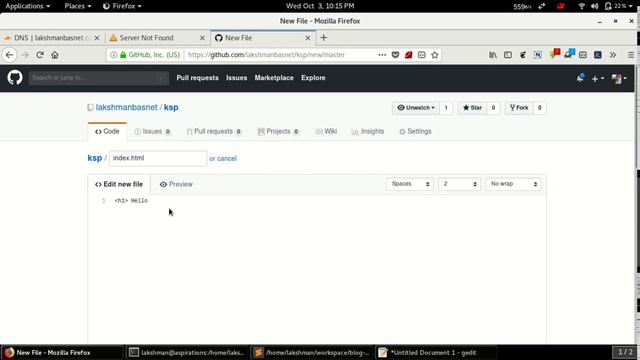The image size is (640, 360).
Task: Close the Server Not Found tab
Action: (202, 38)
